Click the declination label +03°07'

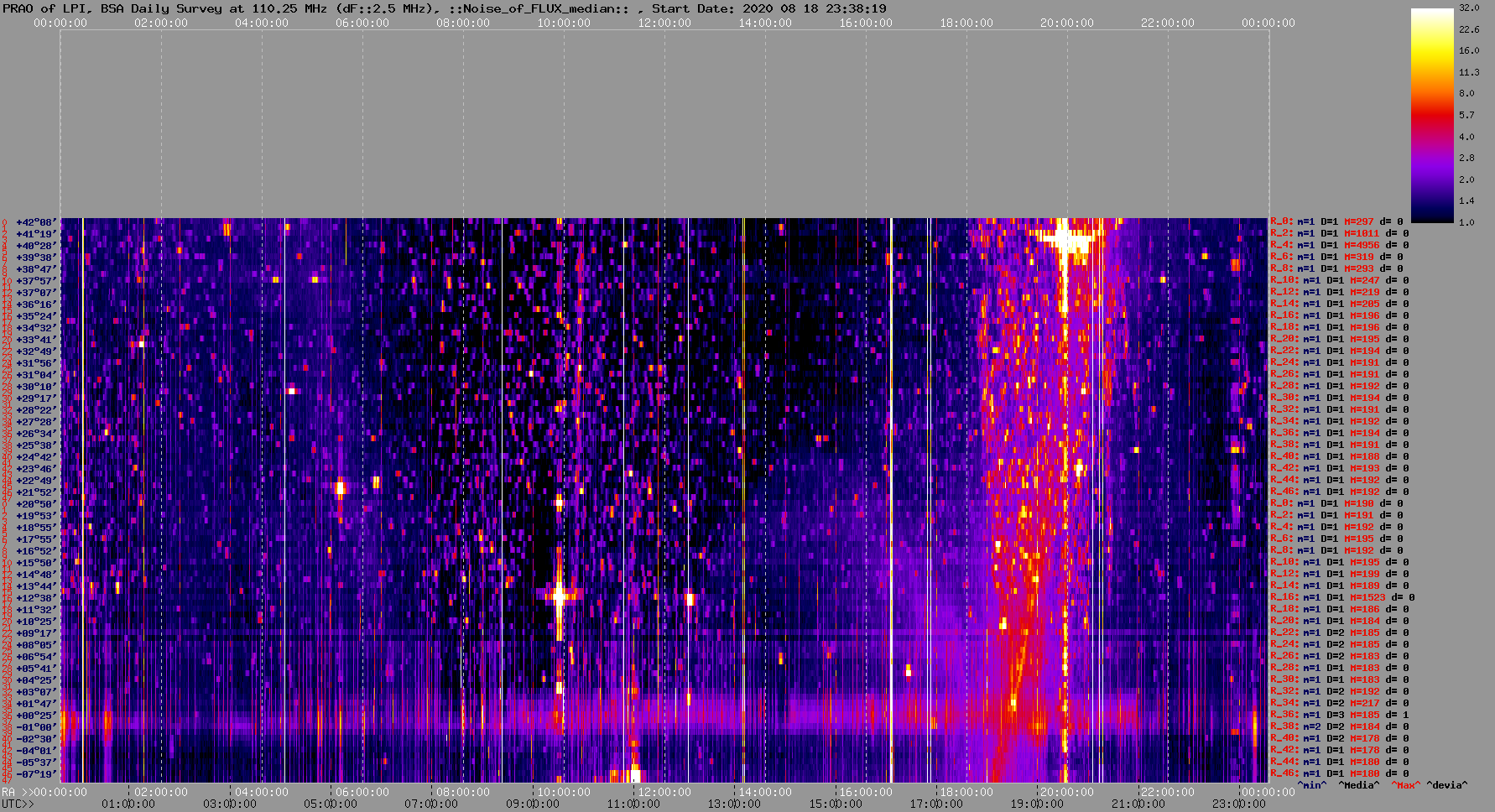[x=36, y=692]
